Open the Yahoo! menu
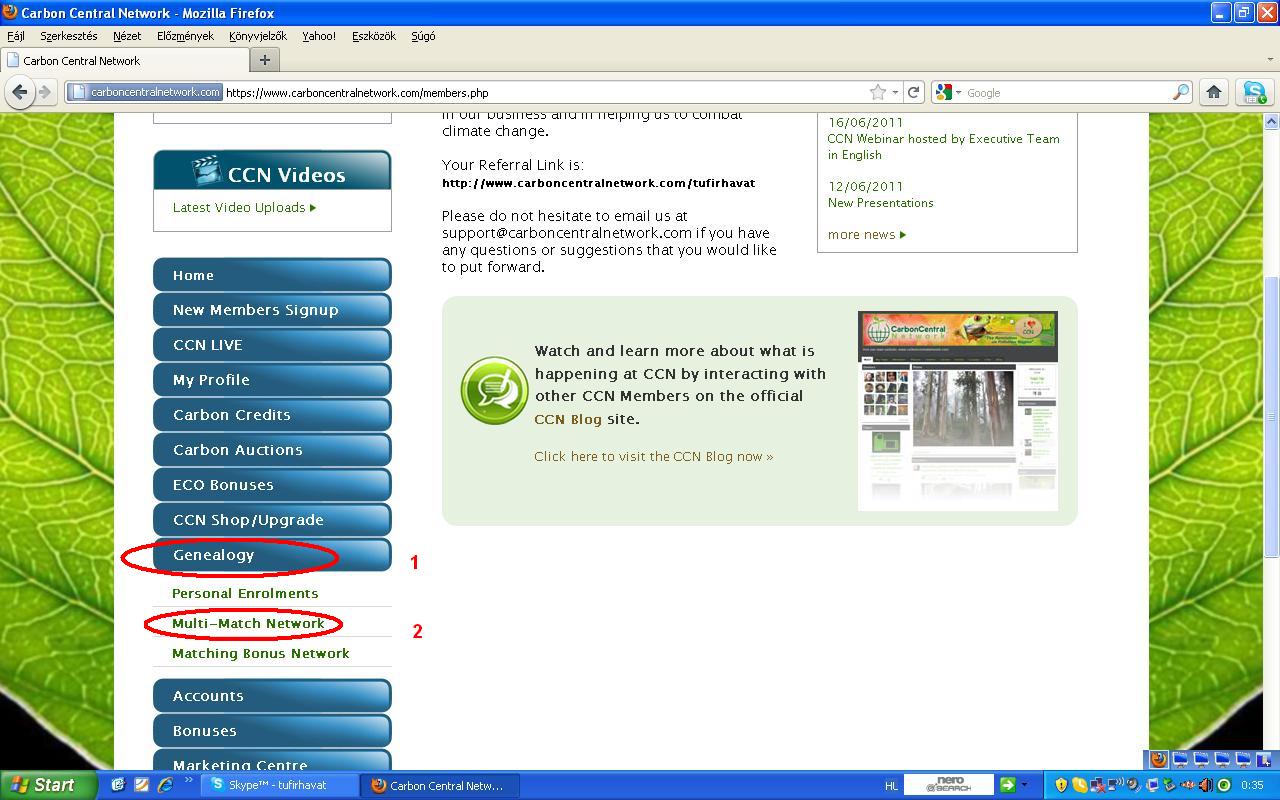The width and height of the screenshot is (1280, 800). pyautogui.click(x=319, y=36)
